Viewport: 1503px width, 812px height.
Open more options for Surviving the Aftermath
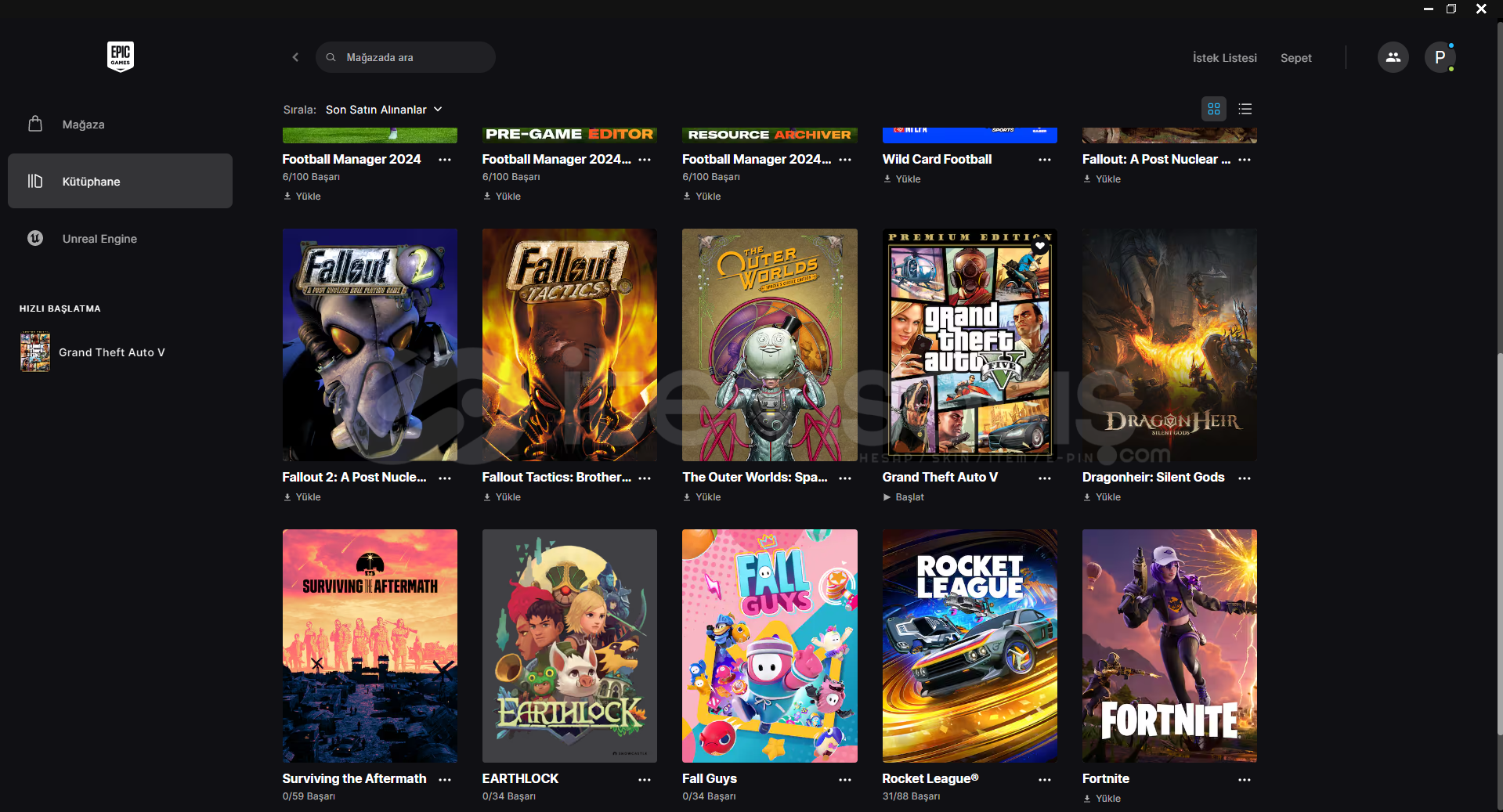click(445, 780)
